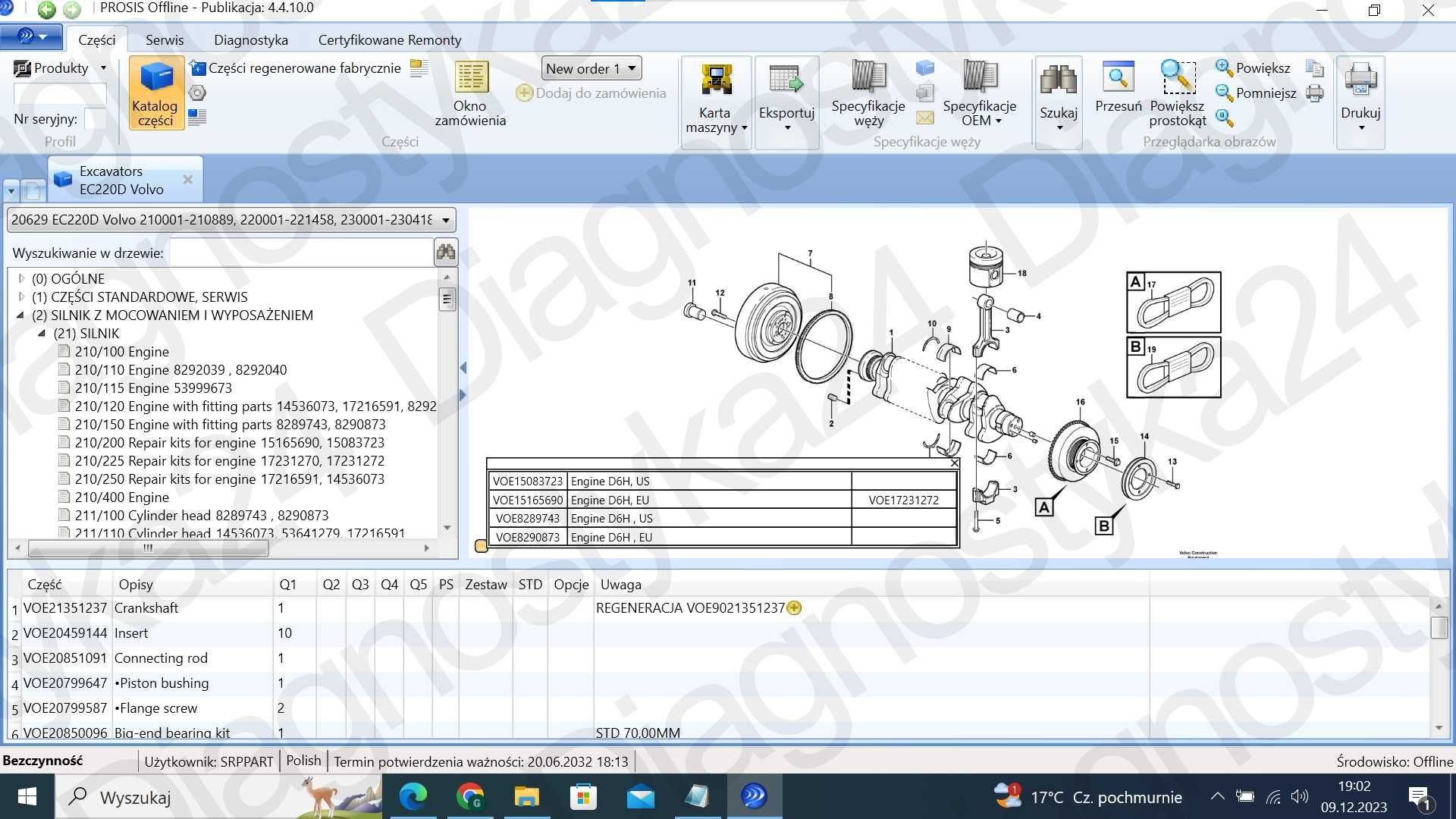Close the engine variants popup table

(955, 463)
